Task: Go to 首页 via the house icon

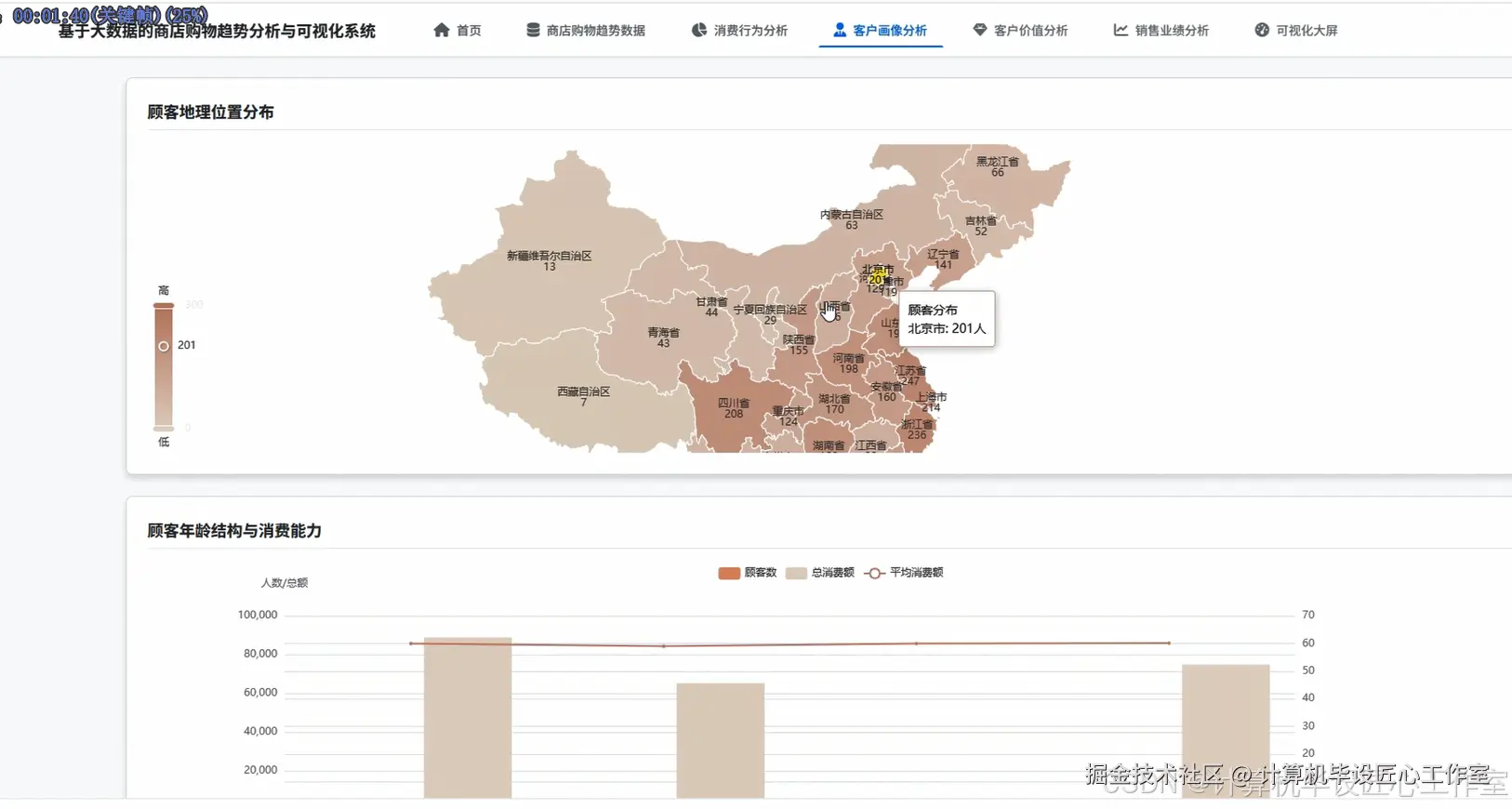Action: [442, 30]
